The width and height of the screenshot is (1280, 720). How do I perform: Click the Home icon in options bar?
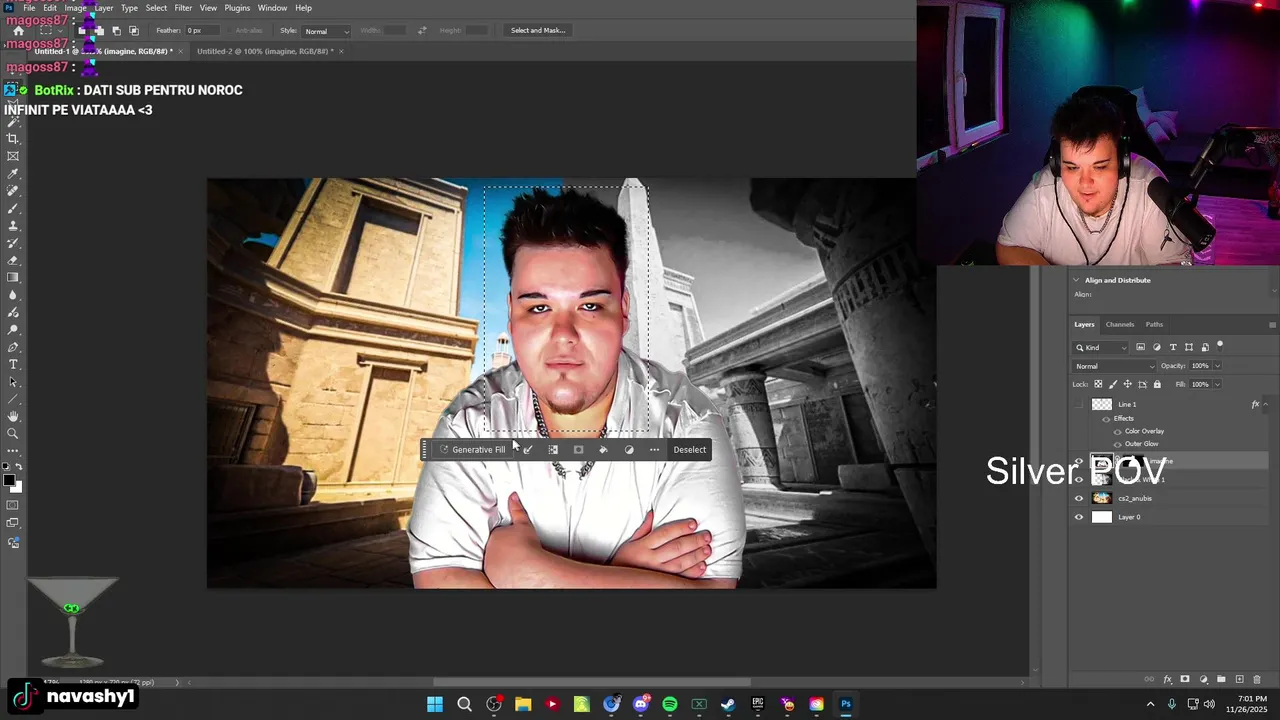[x=18, y=31]
